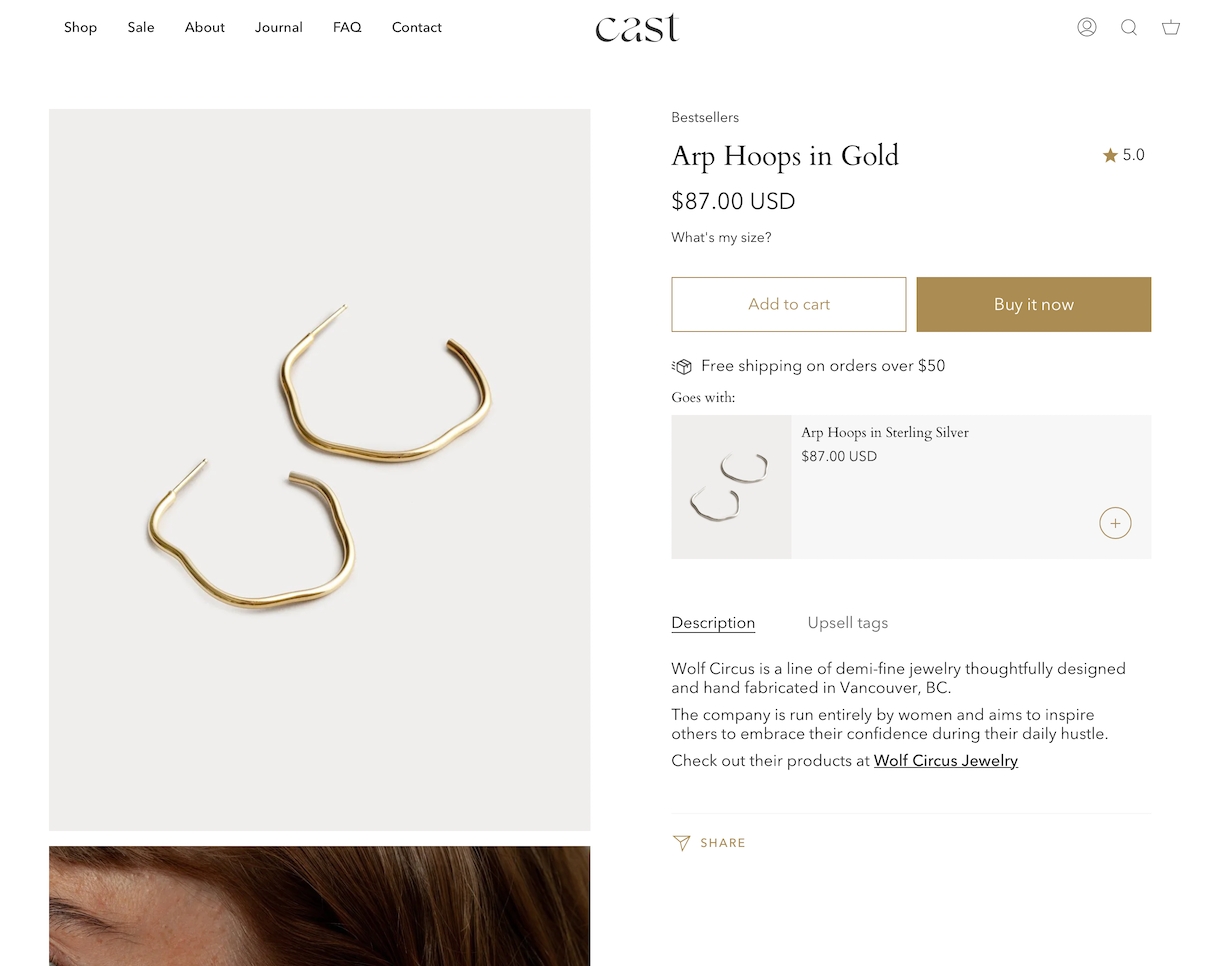The image size is (1232, 966).
Task: Click the free shipping box icon
Action: (682, 366)
